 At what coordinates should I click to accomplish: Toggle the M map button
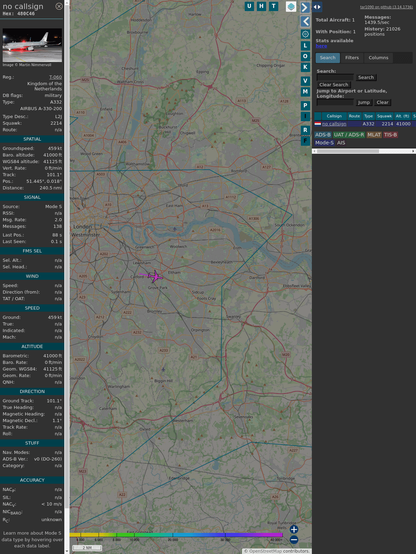pyautogui.click(x=305, y=92)
